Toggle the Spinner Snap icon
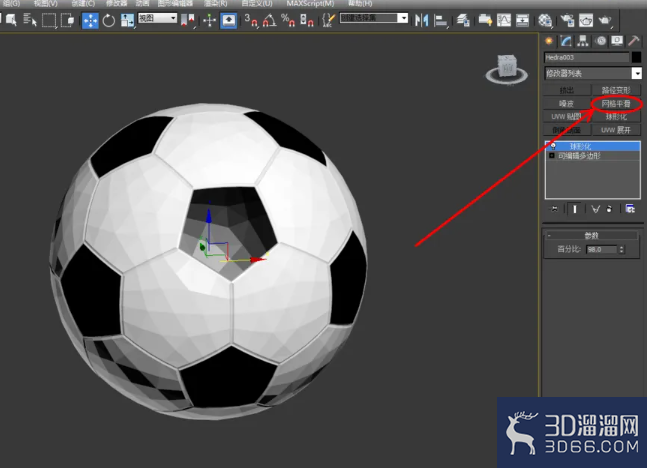This screenshot has height=468, width=647. (306, 20)
